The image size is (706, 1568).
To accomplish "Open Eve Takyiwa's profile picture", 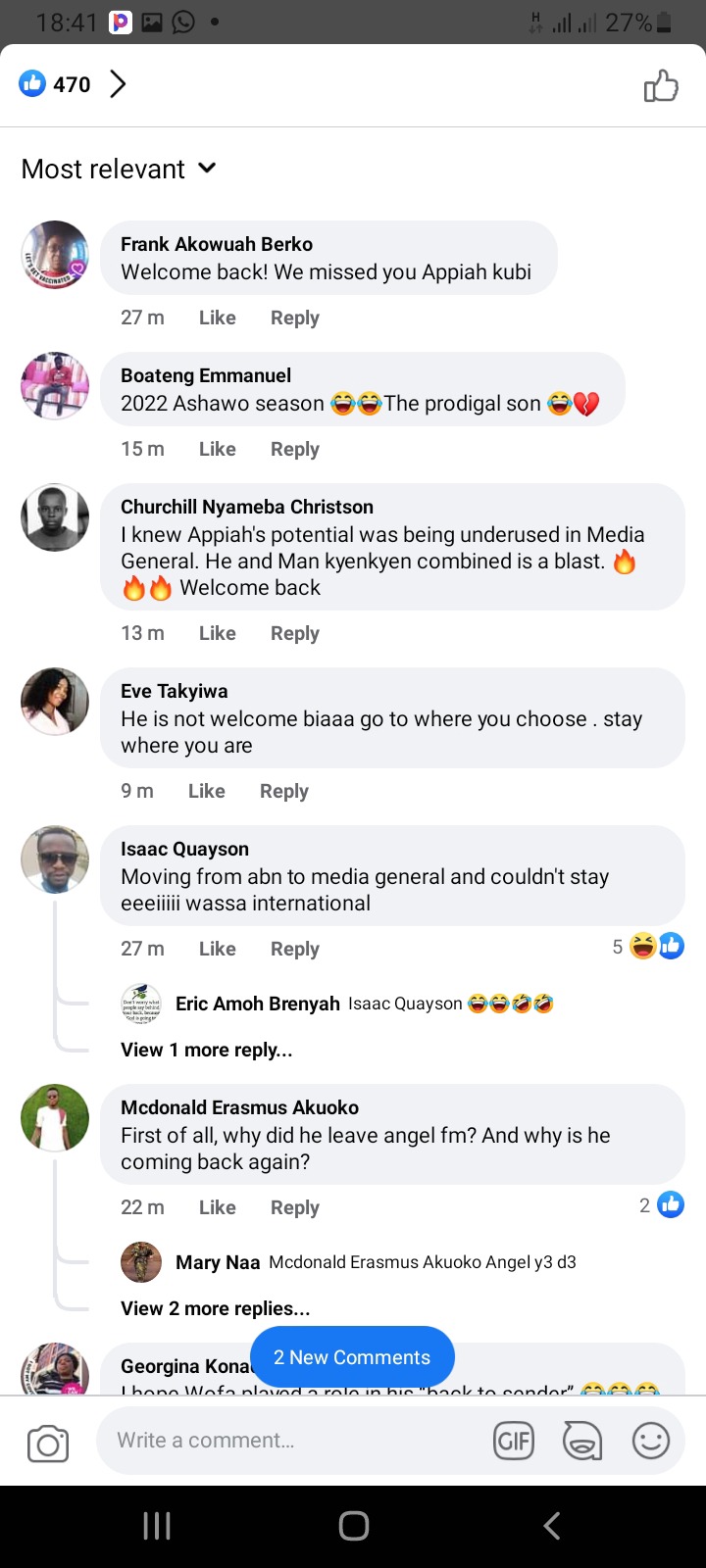I will coord(55,702).
